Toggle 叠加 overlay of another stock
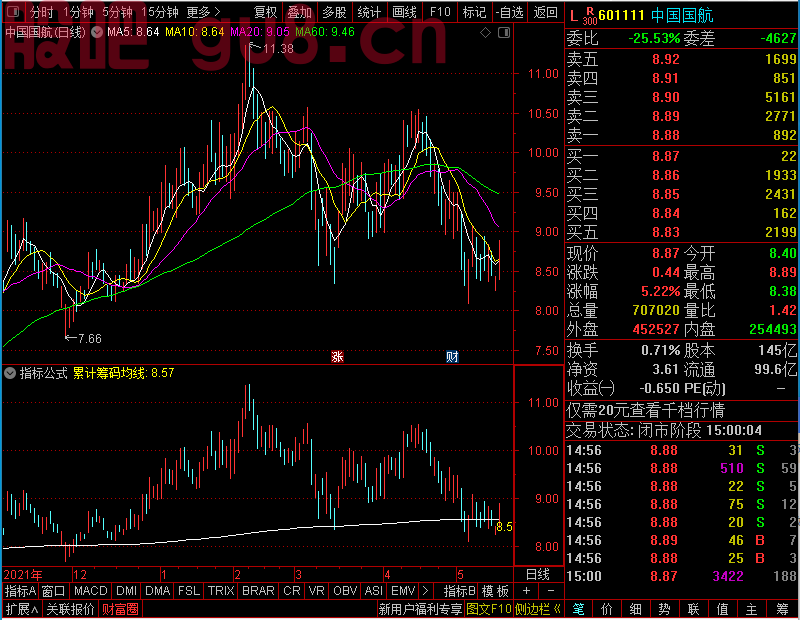Image resolution: width=800 pixels, height=620 pixels. coord(299,12)
